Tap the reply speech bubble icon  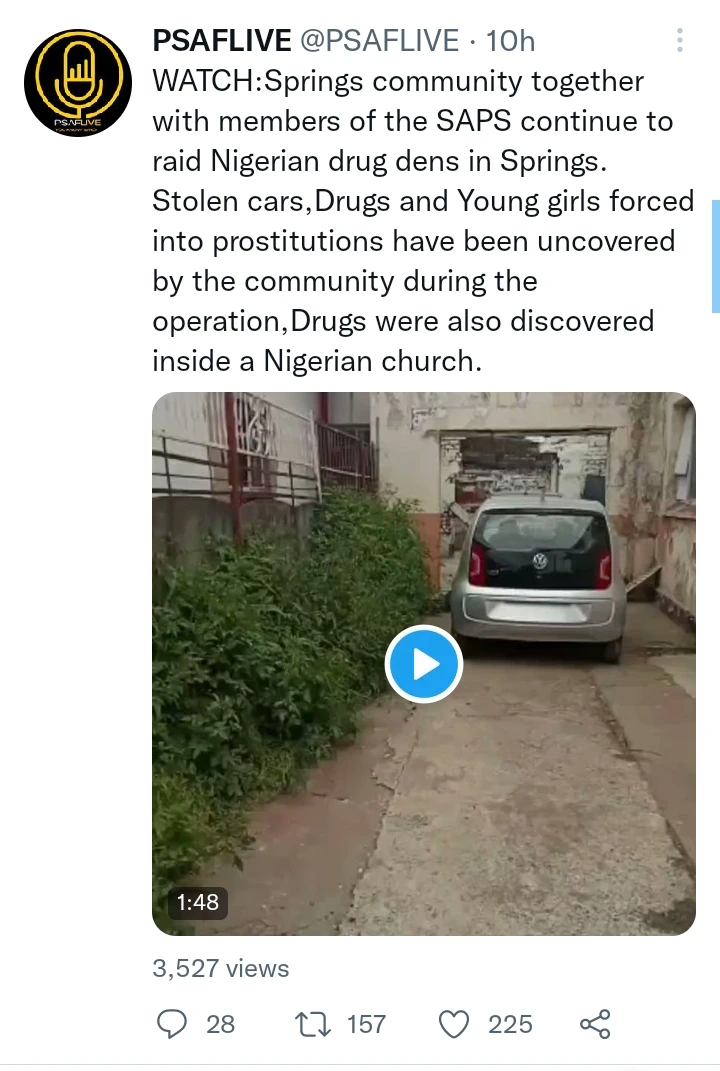(171, 1024)
